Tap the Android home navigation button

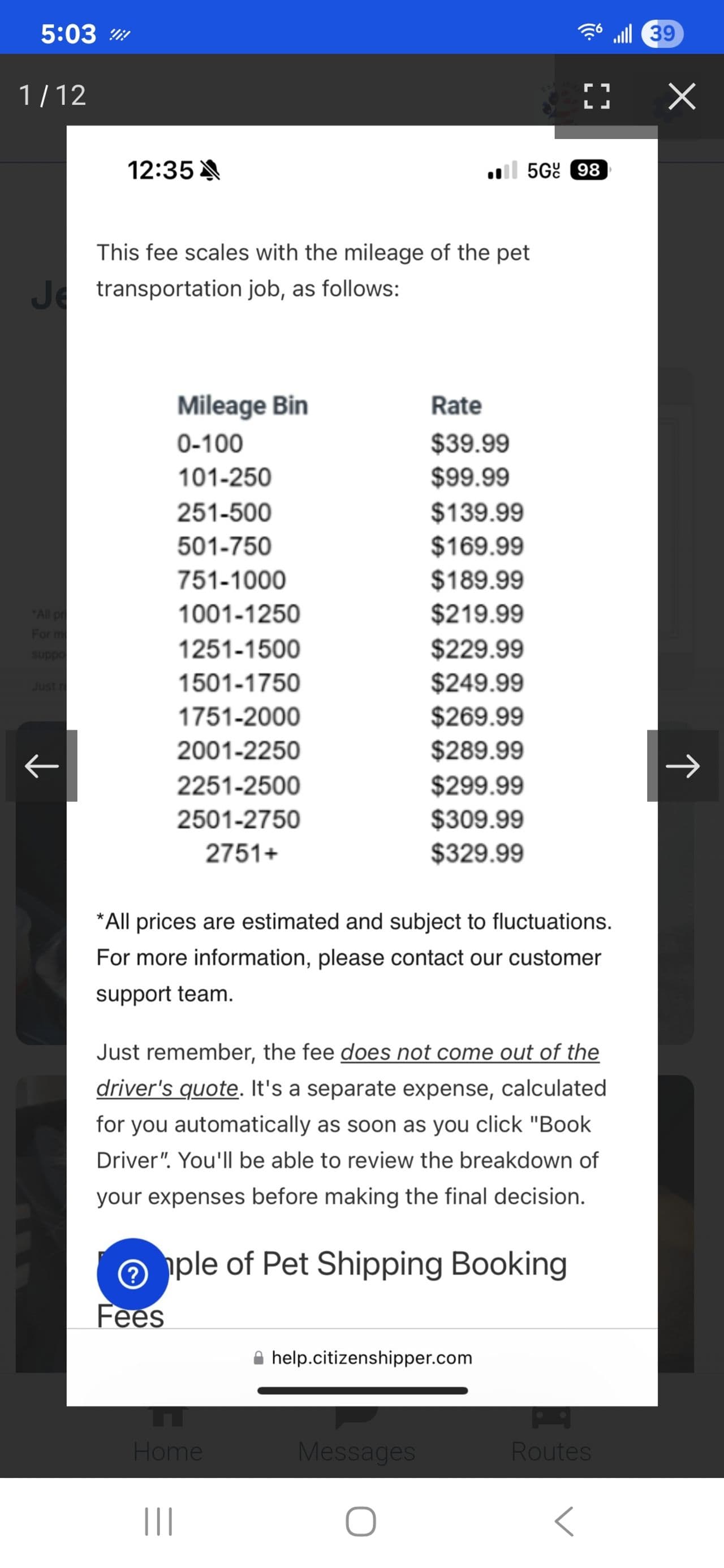tap(361, 1522)
